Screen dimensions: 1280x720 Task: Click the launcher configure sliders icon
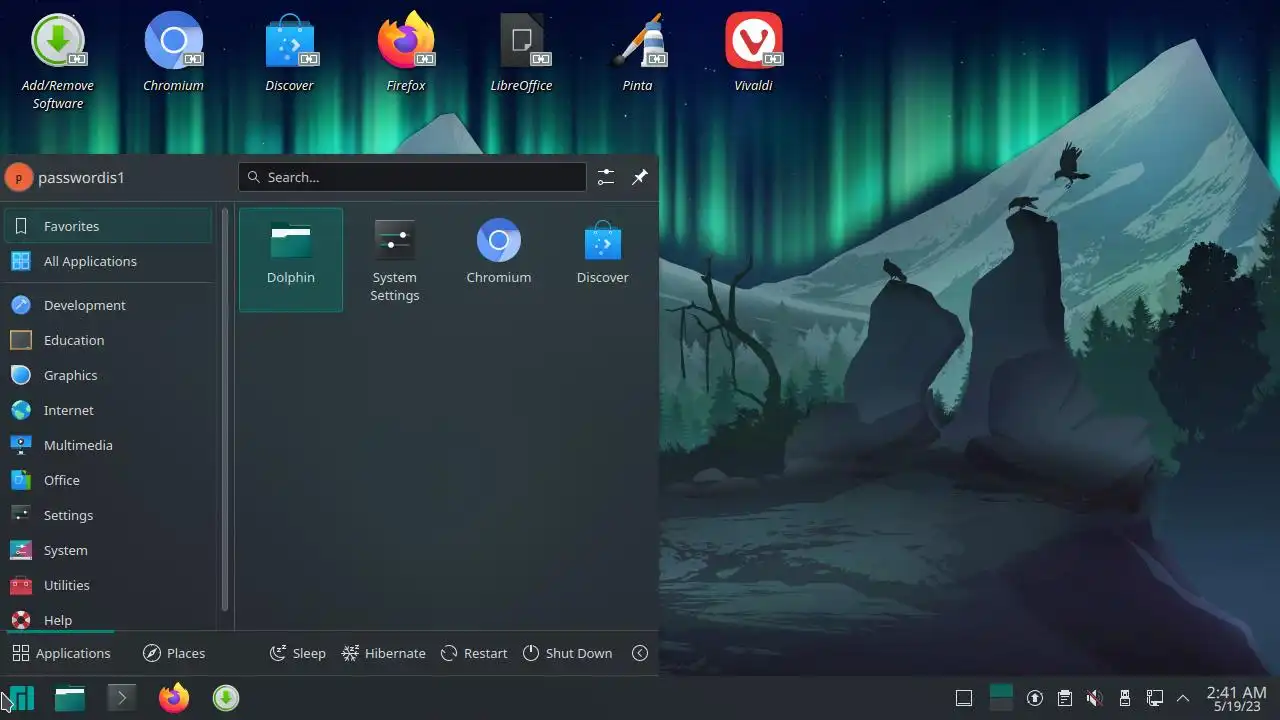[606, 177]
